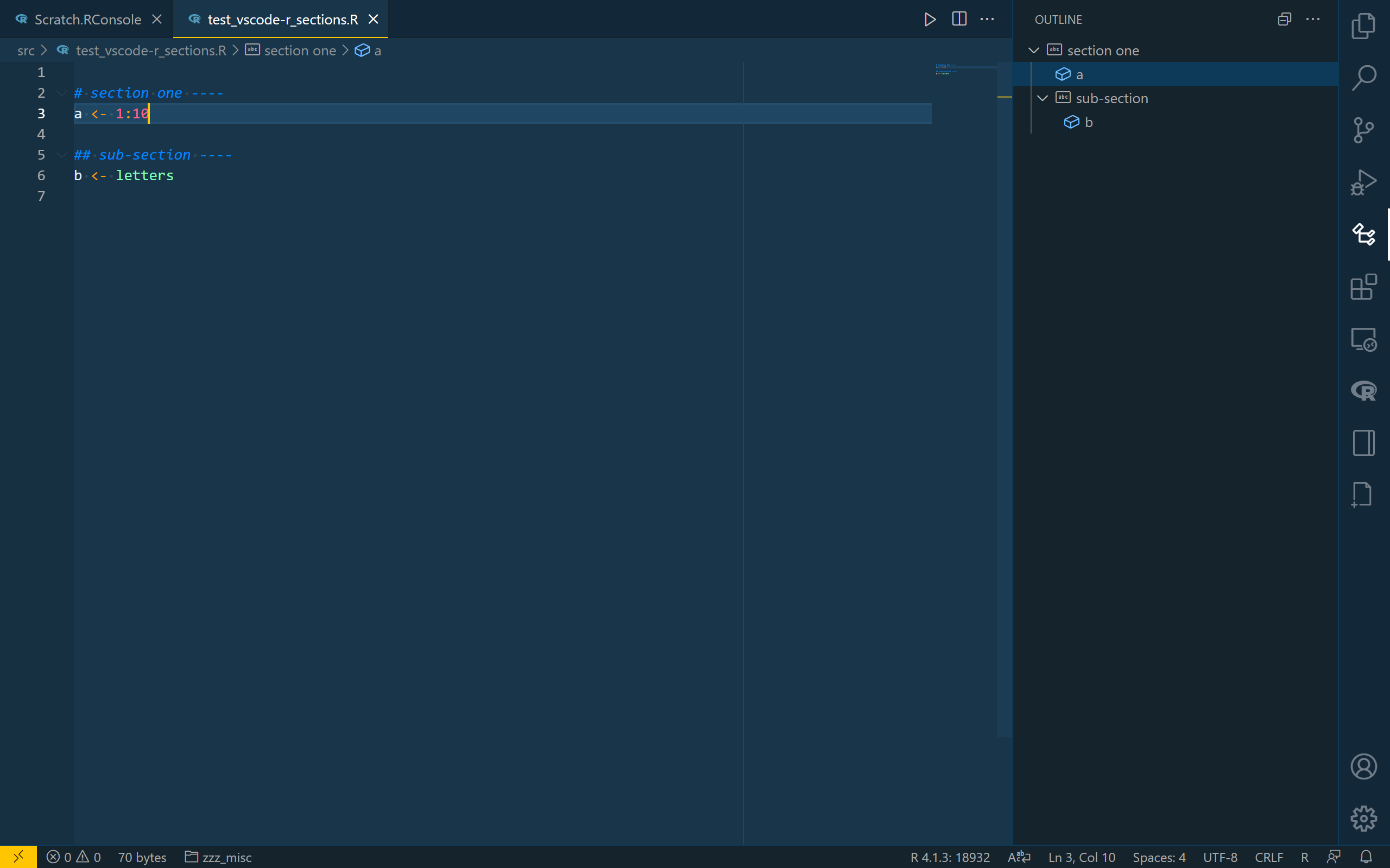Click the CRLF end-of-line indicator
Screen dimensions: 1390x868
click(1268, 857)
